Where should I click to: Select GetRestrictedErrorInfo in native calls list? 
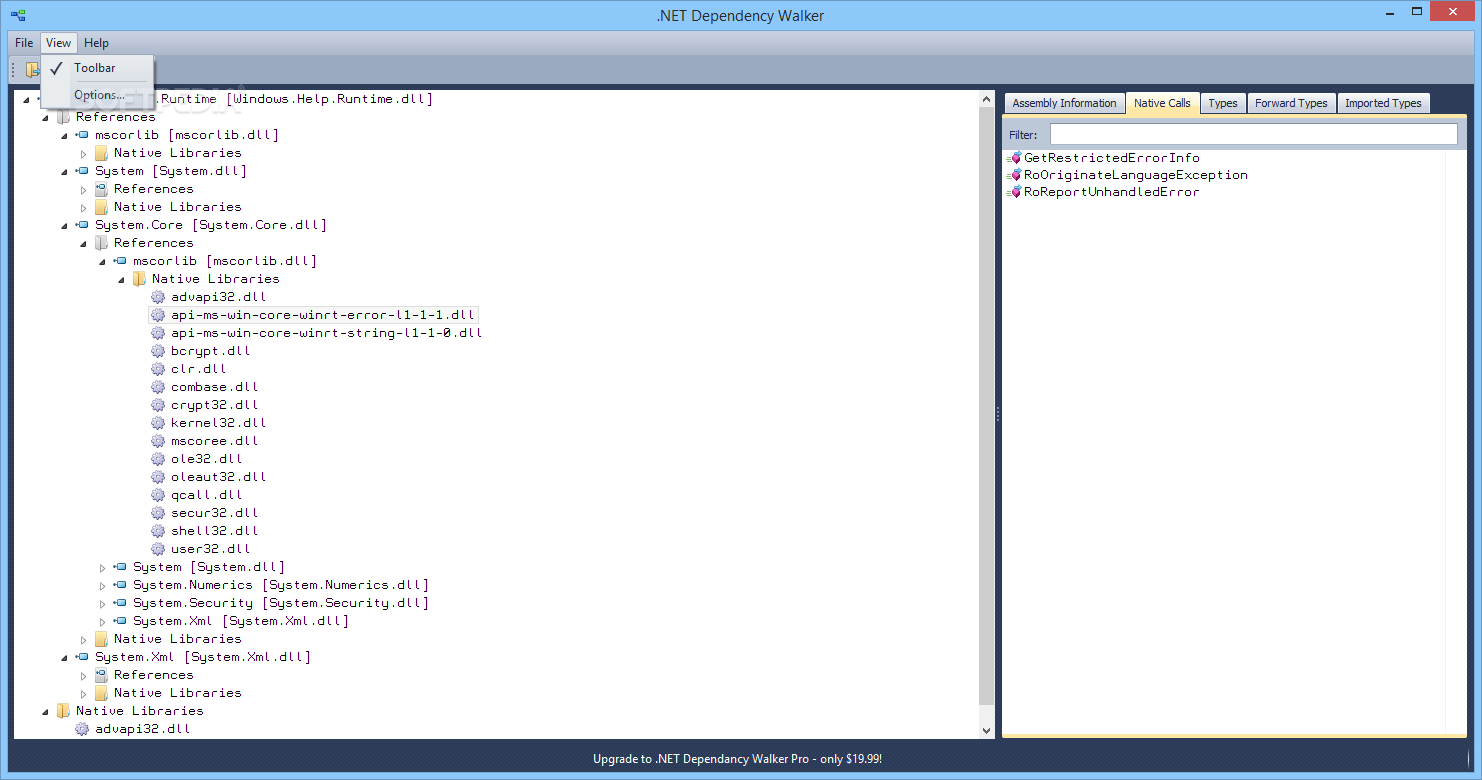tap(1112, 158)
